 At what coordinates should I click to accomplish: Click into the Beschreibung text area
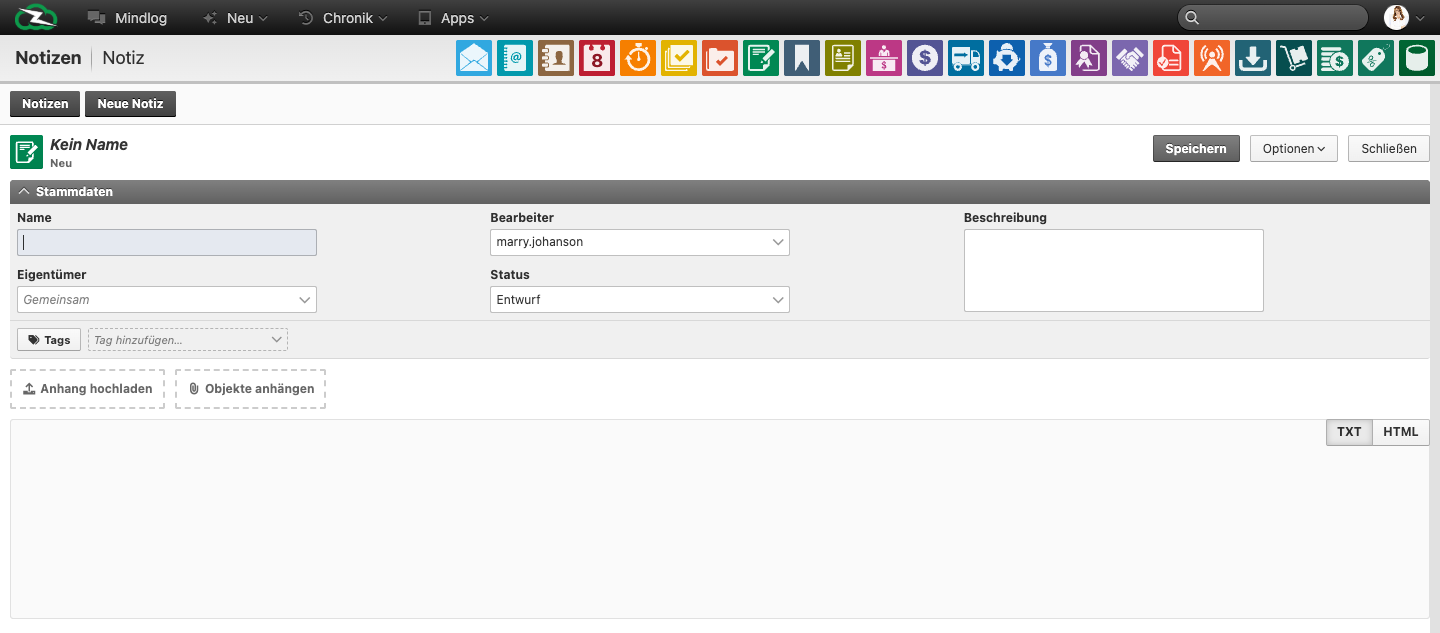pyautogui.click(x=1114, y=270)
